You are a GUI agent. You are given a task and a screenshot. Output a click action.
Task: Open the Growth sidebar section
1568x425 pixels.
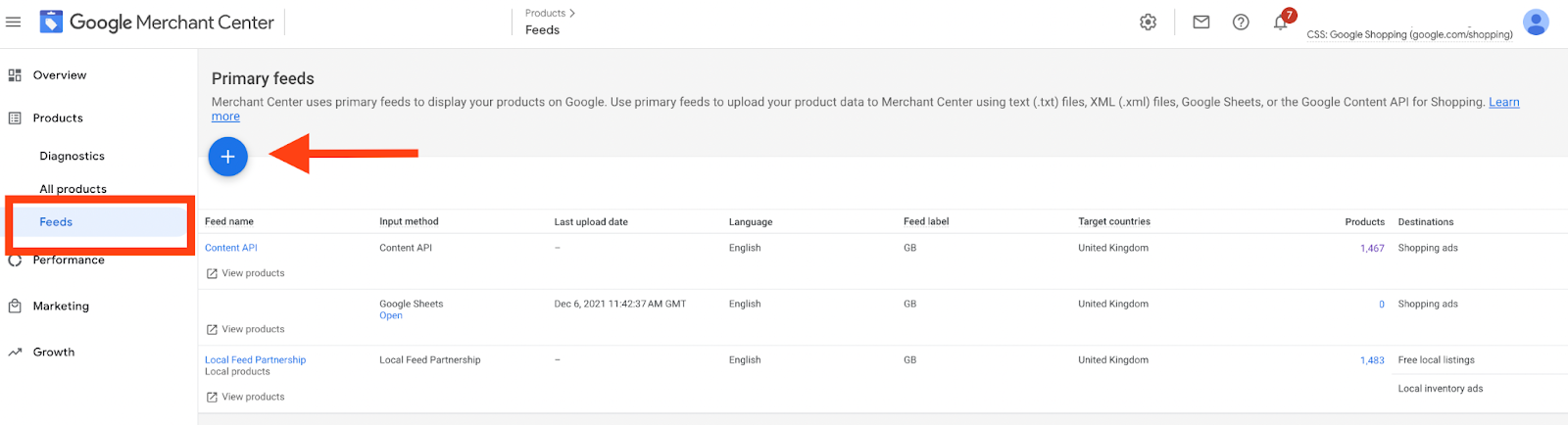pos(53,353)
